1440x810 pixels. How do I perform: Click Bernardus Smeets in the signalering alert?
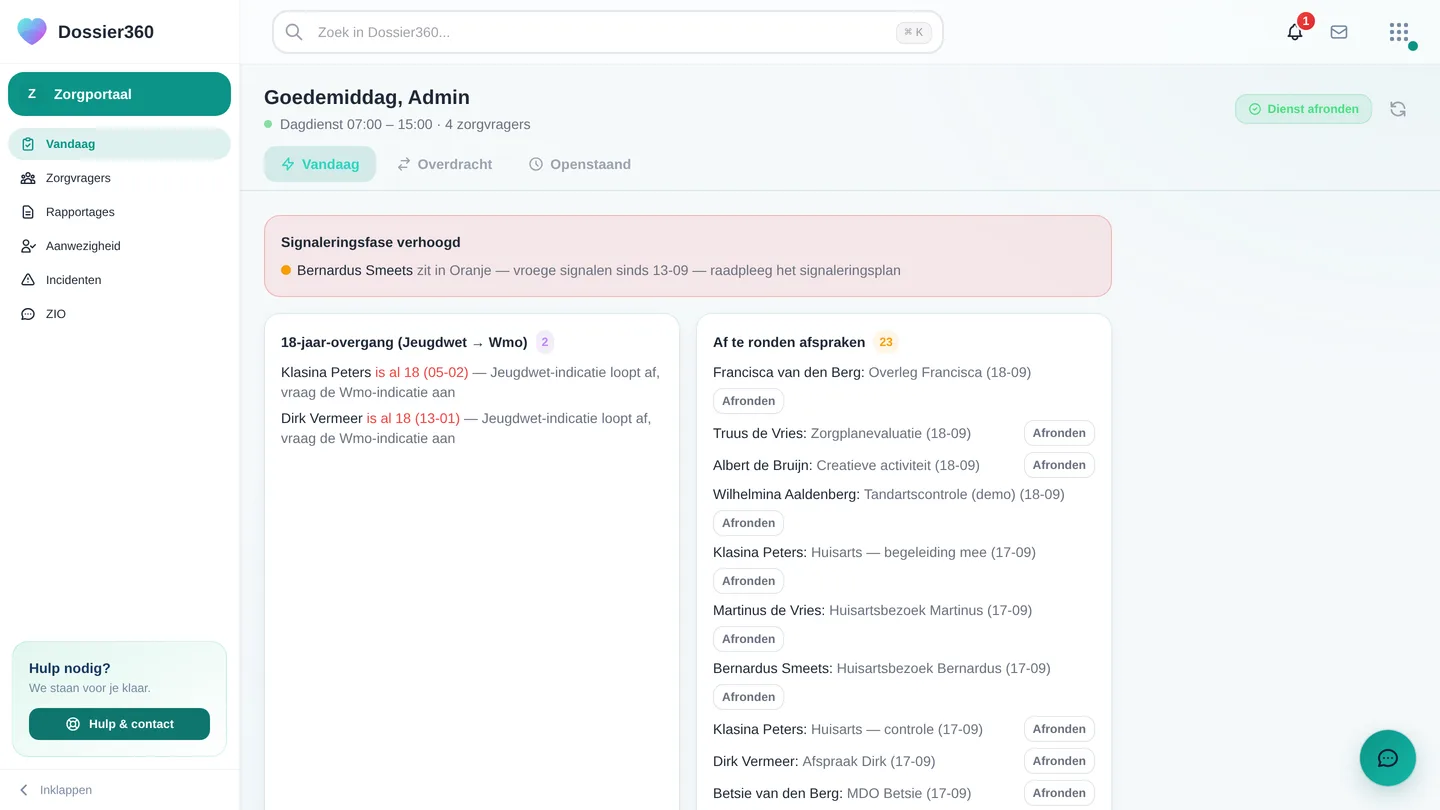[x=355, y=270]
